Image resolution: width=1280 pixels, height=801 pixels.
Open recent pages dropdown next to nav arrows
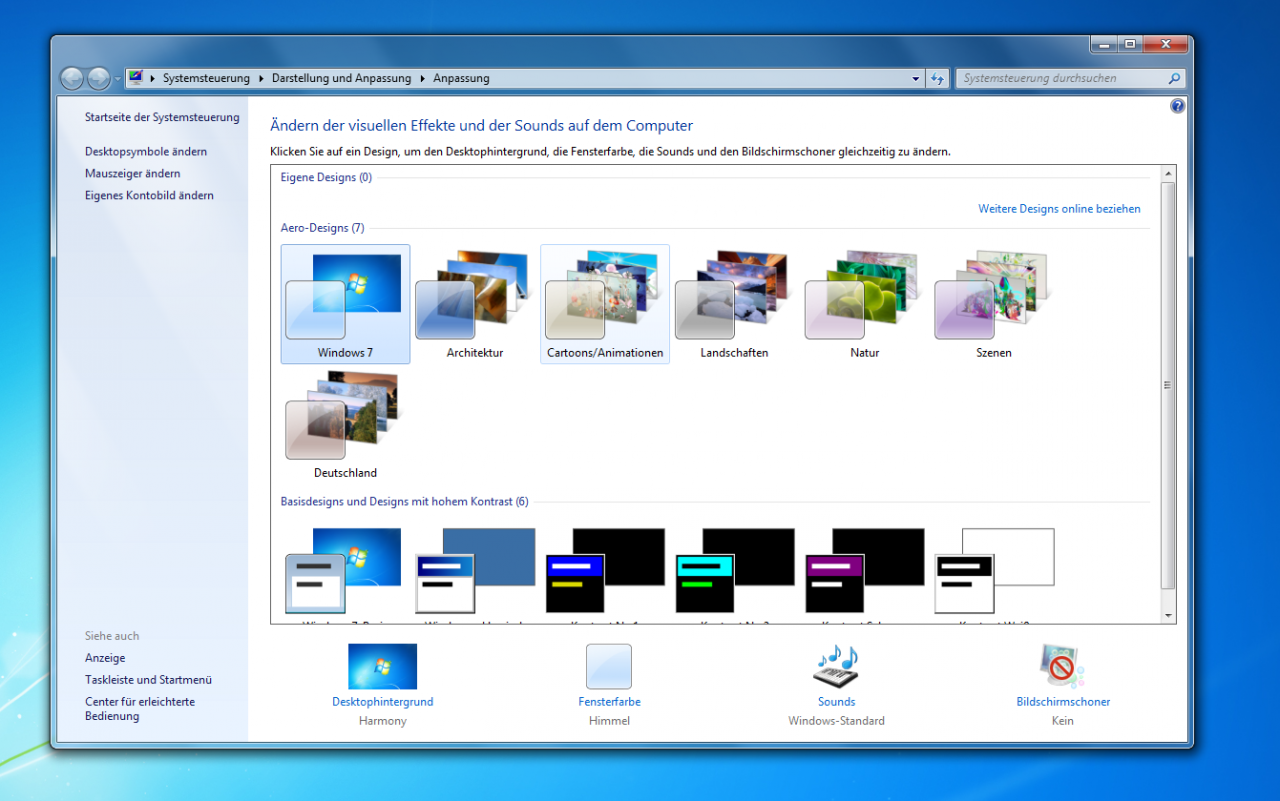[117, 78]
